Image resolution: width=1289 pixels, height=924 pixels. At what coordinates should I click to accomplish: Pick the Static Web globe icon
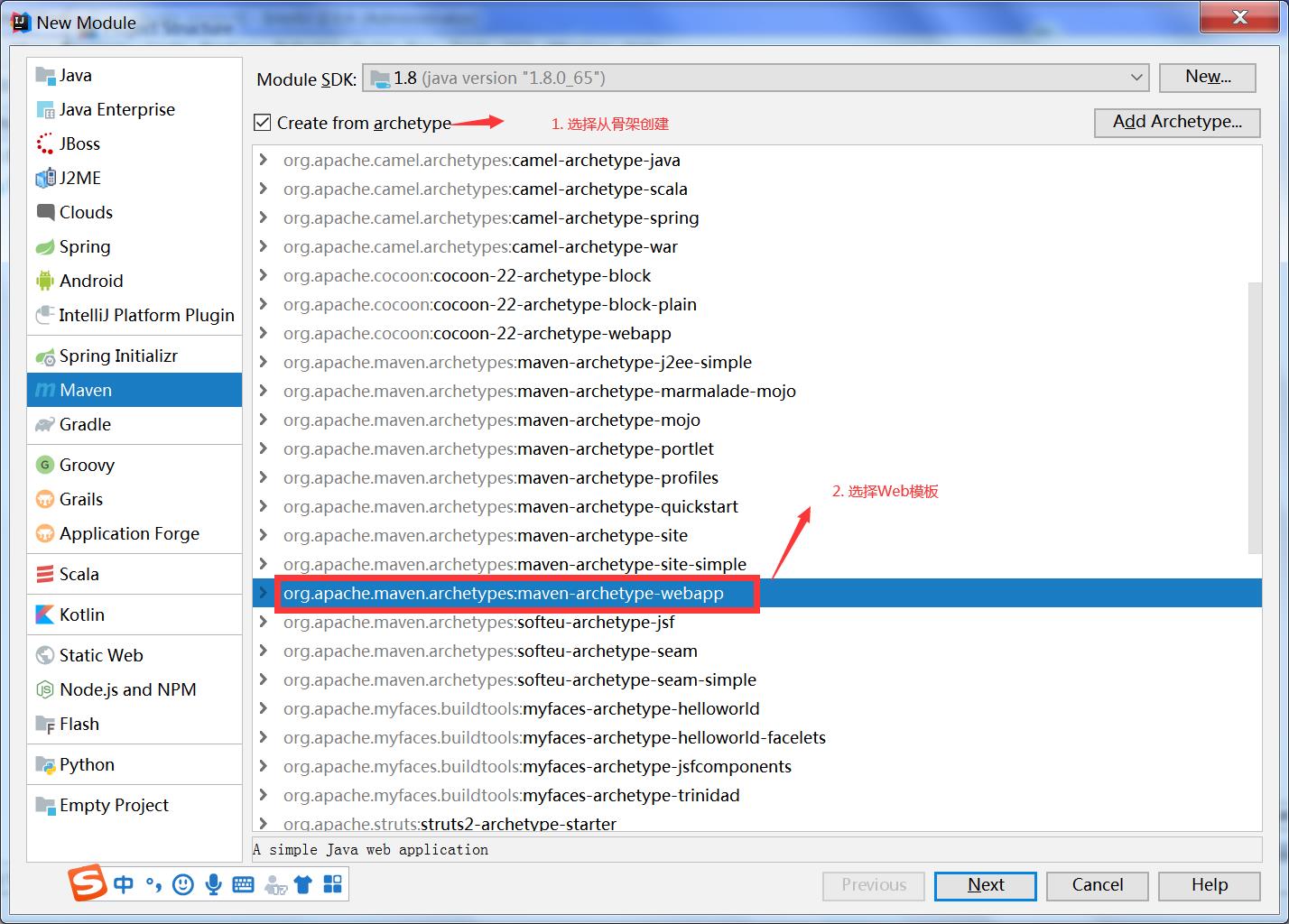click(45, 655)
